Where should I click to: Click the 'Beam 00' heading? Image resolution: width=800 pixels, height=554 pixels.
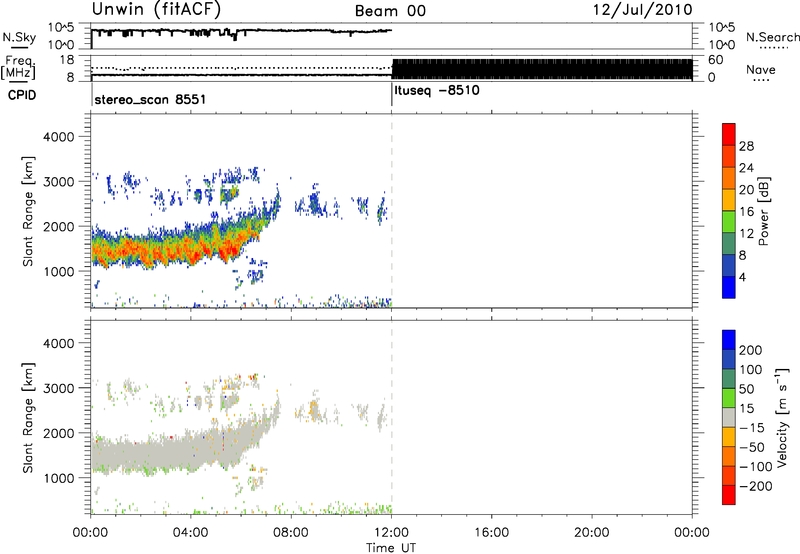[x=390, y=11]
